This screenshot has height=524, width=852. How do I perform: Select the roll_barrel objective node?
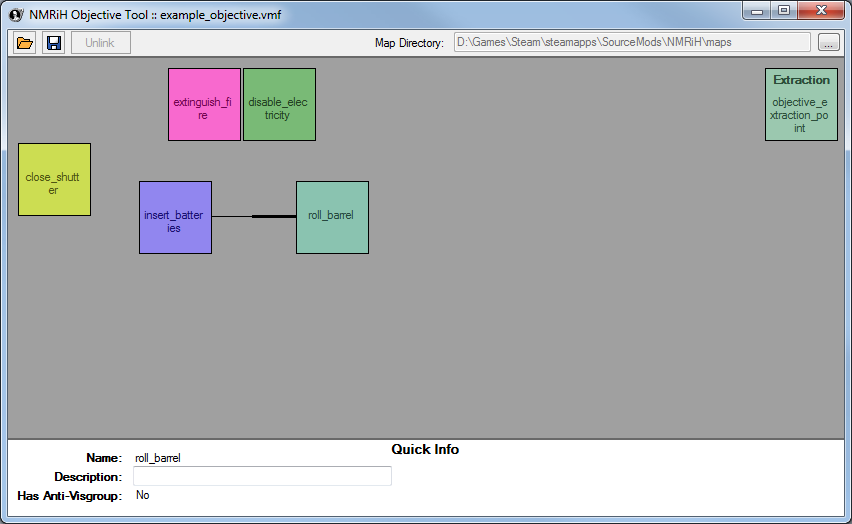(332, 217)
